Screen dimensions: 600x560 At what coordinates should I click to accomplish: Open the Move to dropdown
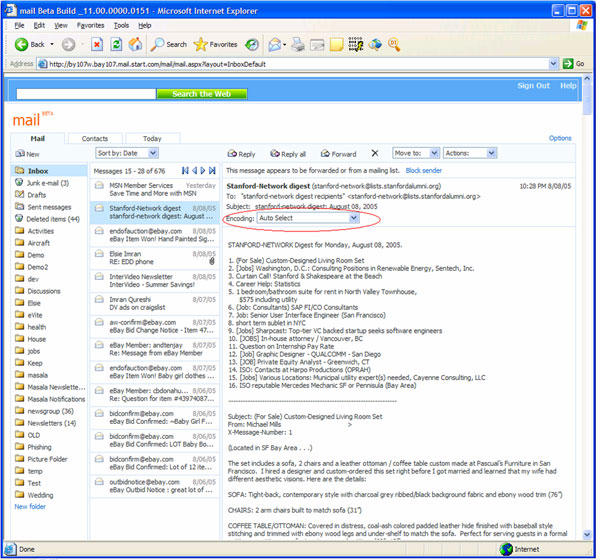(416, 153)
